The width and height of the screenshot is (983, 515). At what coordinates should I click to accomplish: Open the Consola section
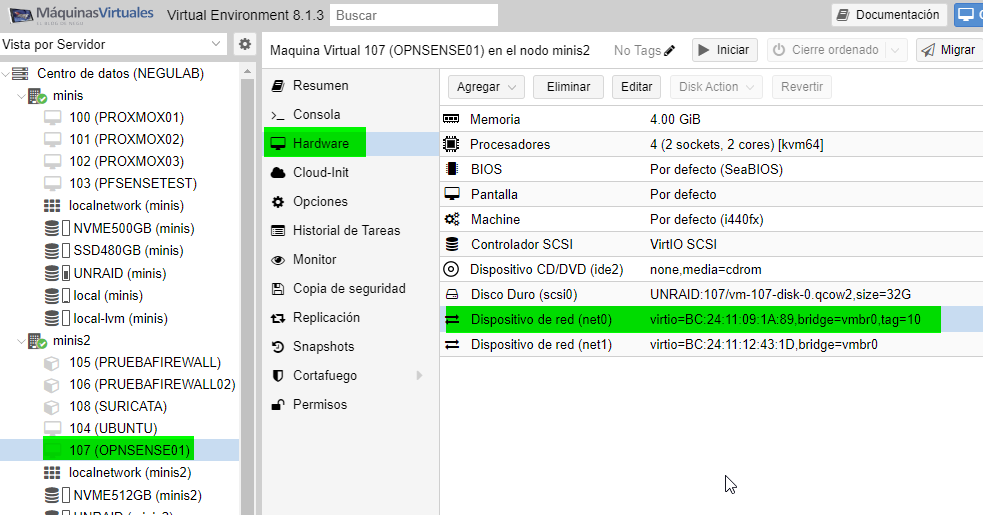pyautogui.click(x=316, y=114)
